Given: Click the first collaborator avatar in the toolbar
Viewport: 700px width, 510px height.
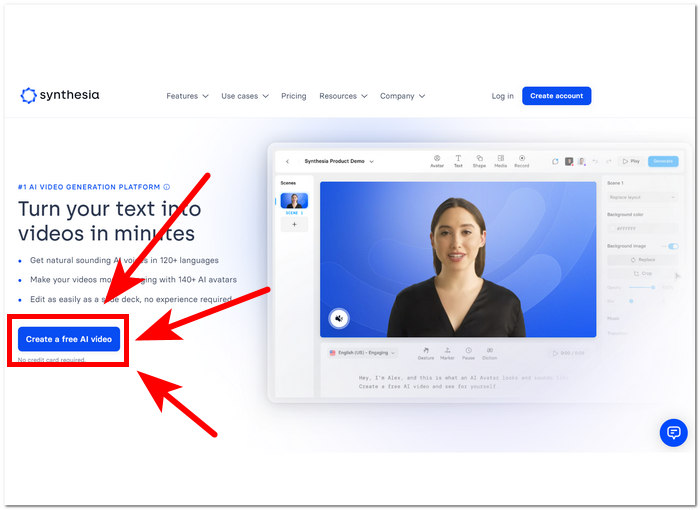Looking at the screenshot, I should pyautogui.click(x=569, y=161).
